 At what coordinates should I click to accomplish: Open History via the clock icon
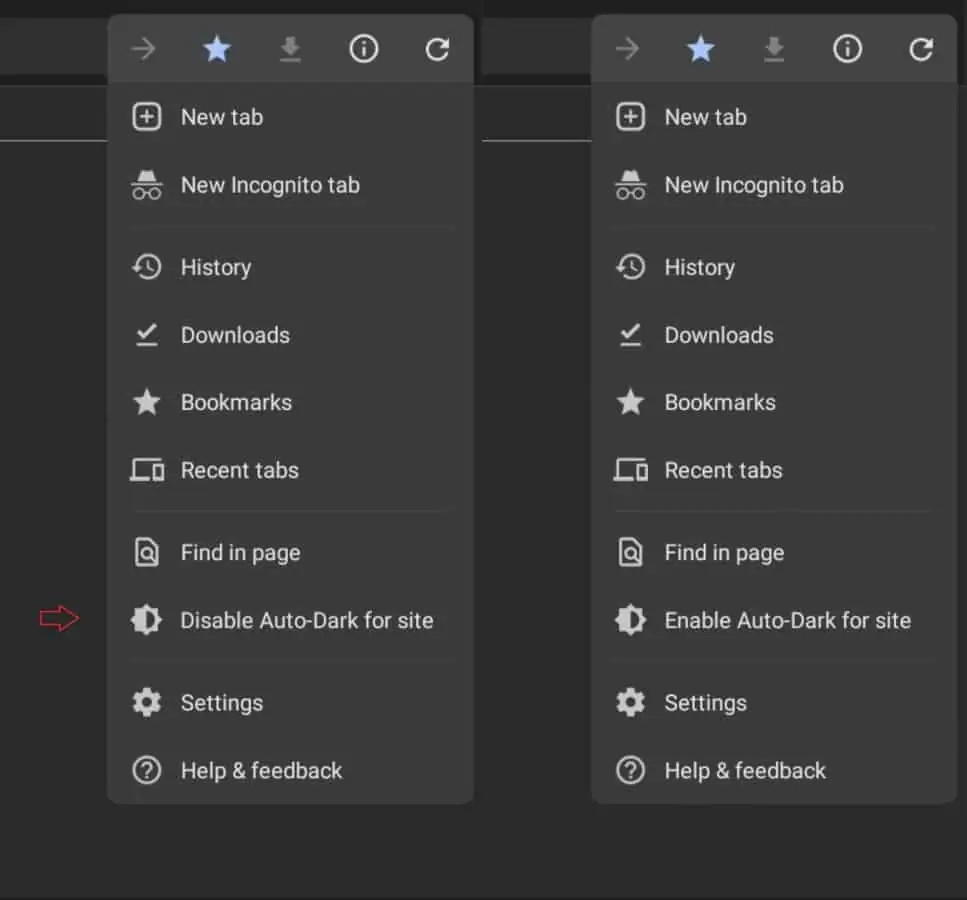coord(146,267)
